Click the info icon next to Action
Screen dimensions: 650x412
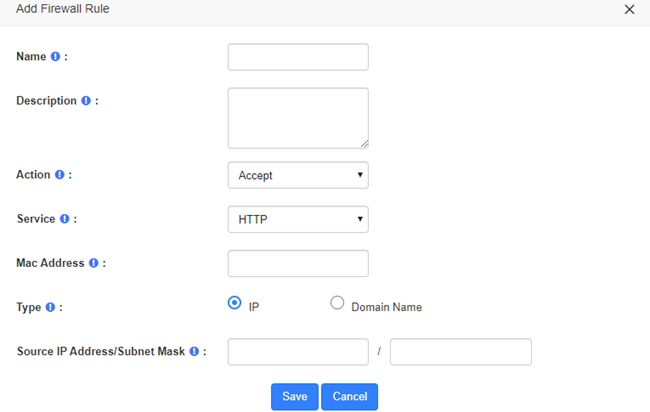tap(60, 174)
